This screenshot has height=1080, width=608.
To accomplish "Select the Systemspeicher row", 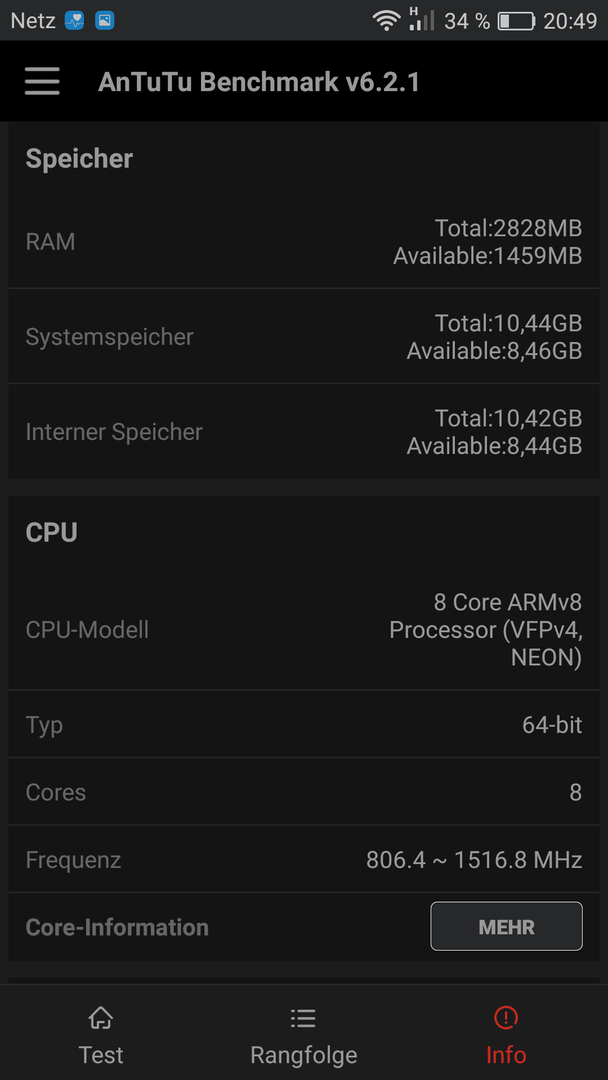I will [304, 337].
